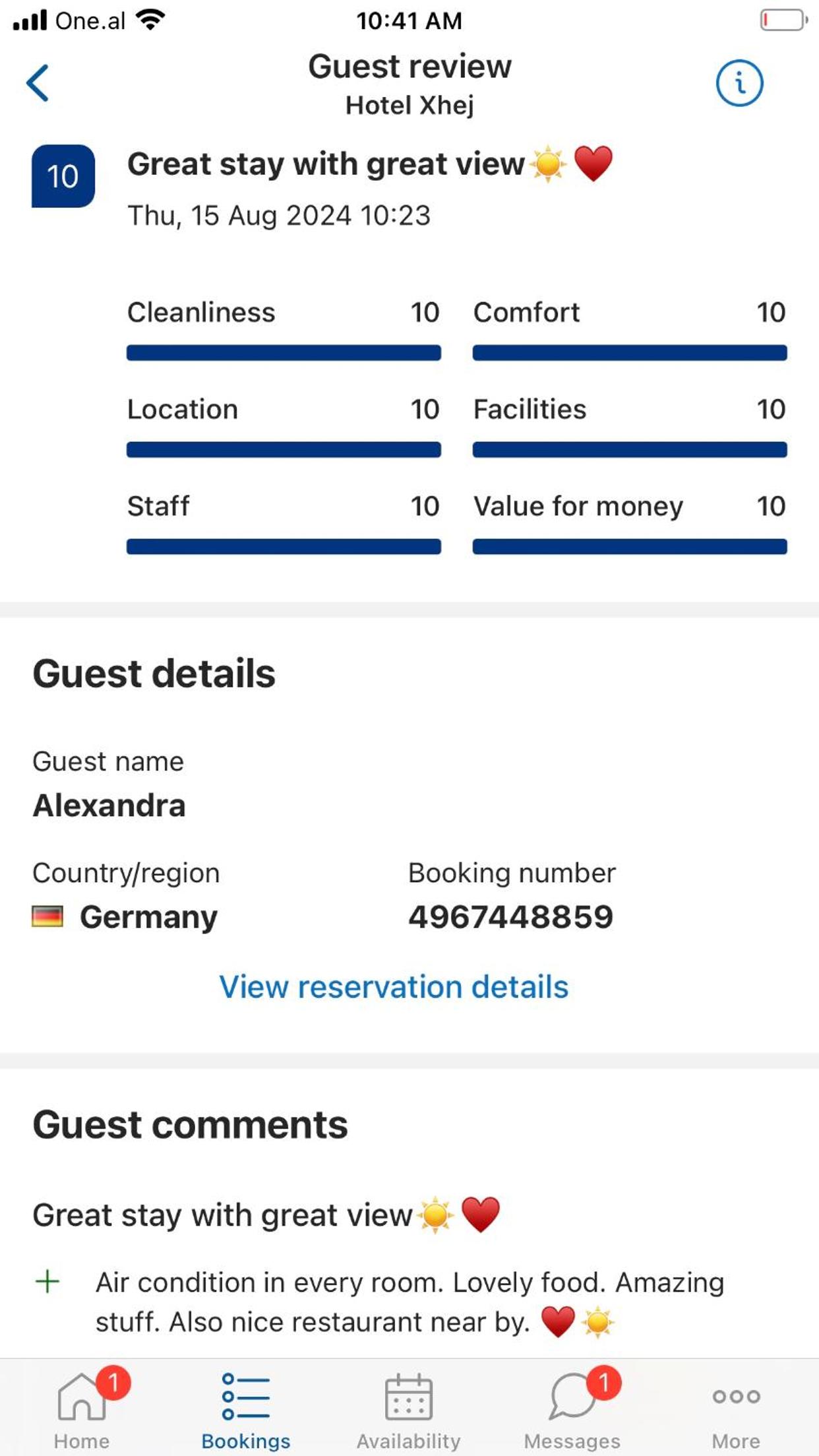The width and height of the screenshot is (819, 1456).
Task: Tap the Guest review page title
Action: click(x=409, y=67)
